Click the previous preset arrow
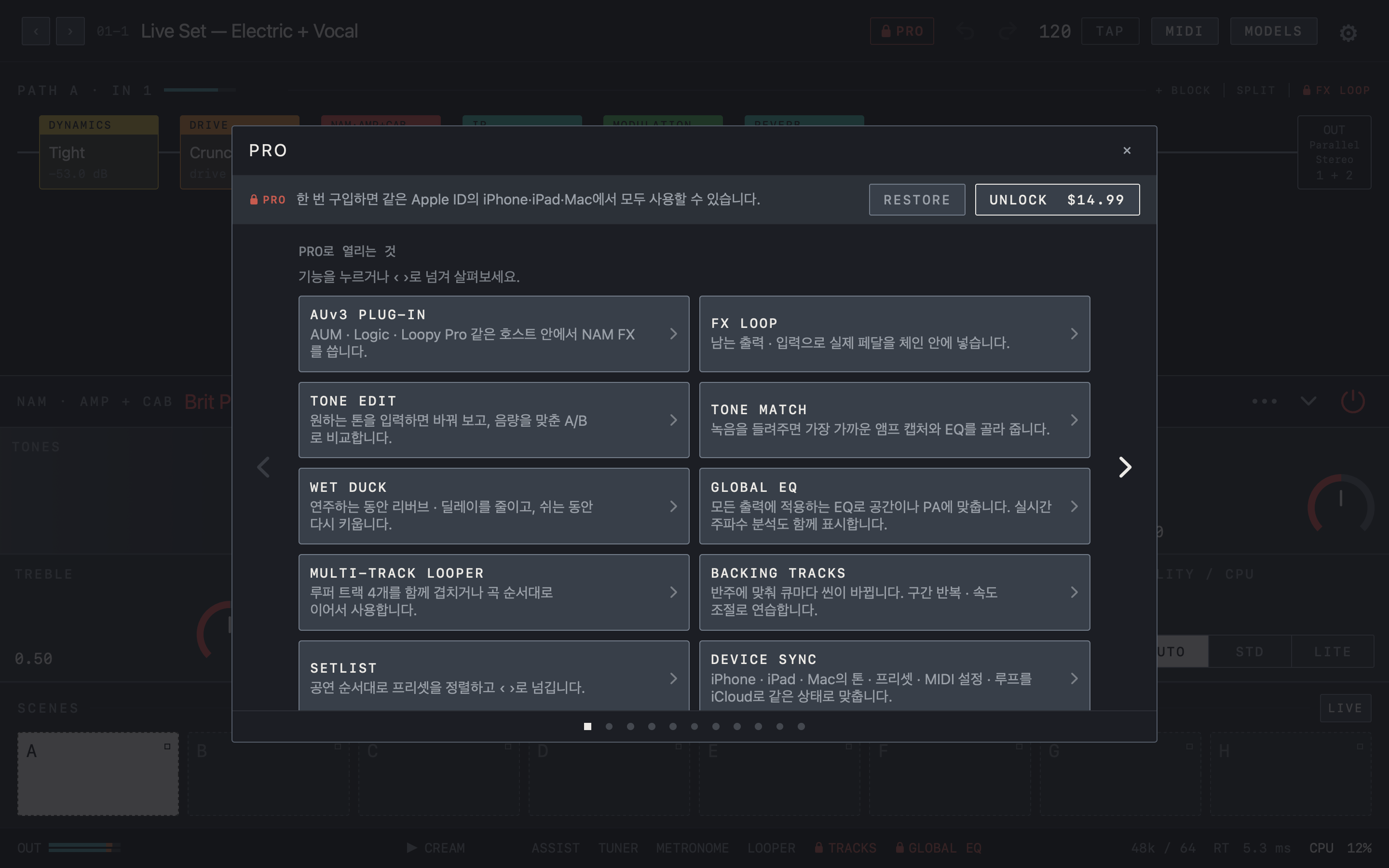This screenshot has width=1389, height=868. [36, 31]
